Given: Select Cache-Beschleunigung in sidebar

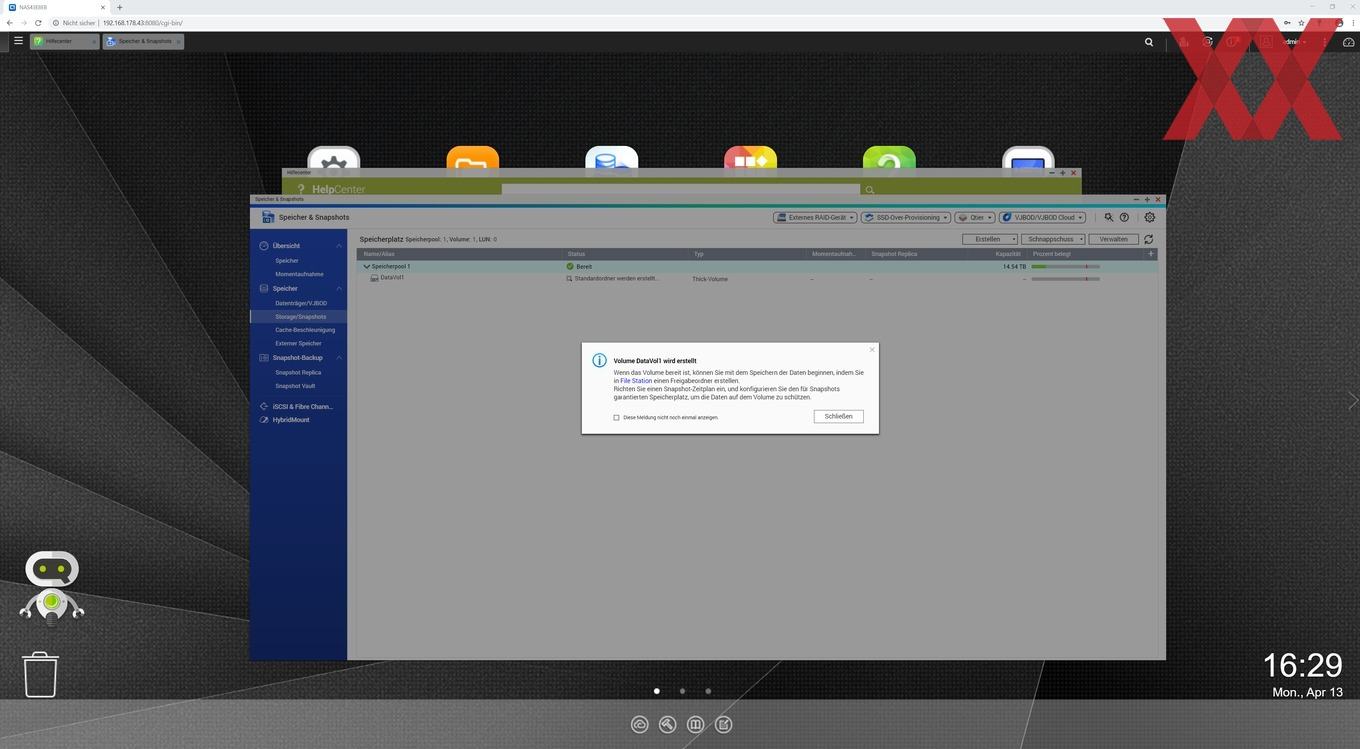Looking at the screenshot, I should [x=305, y=330].
